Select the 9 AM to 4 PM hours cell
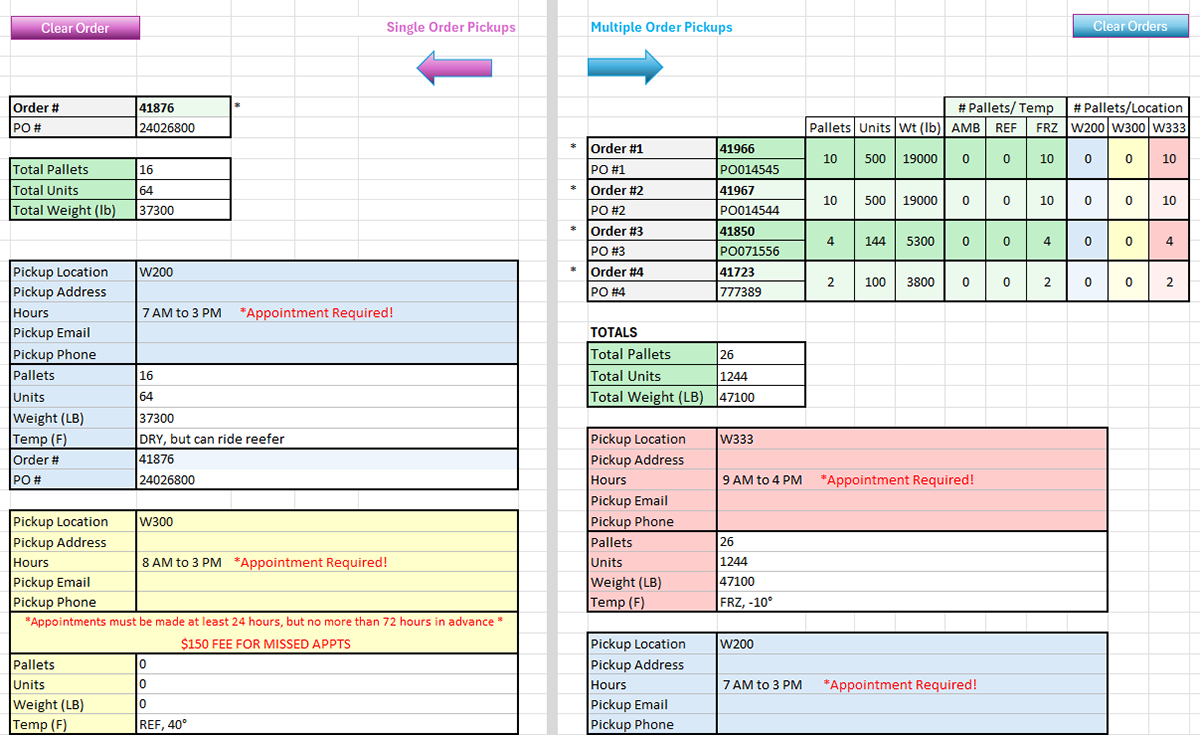1200x735 pixels. click(x=912, y=480)
